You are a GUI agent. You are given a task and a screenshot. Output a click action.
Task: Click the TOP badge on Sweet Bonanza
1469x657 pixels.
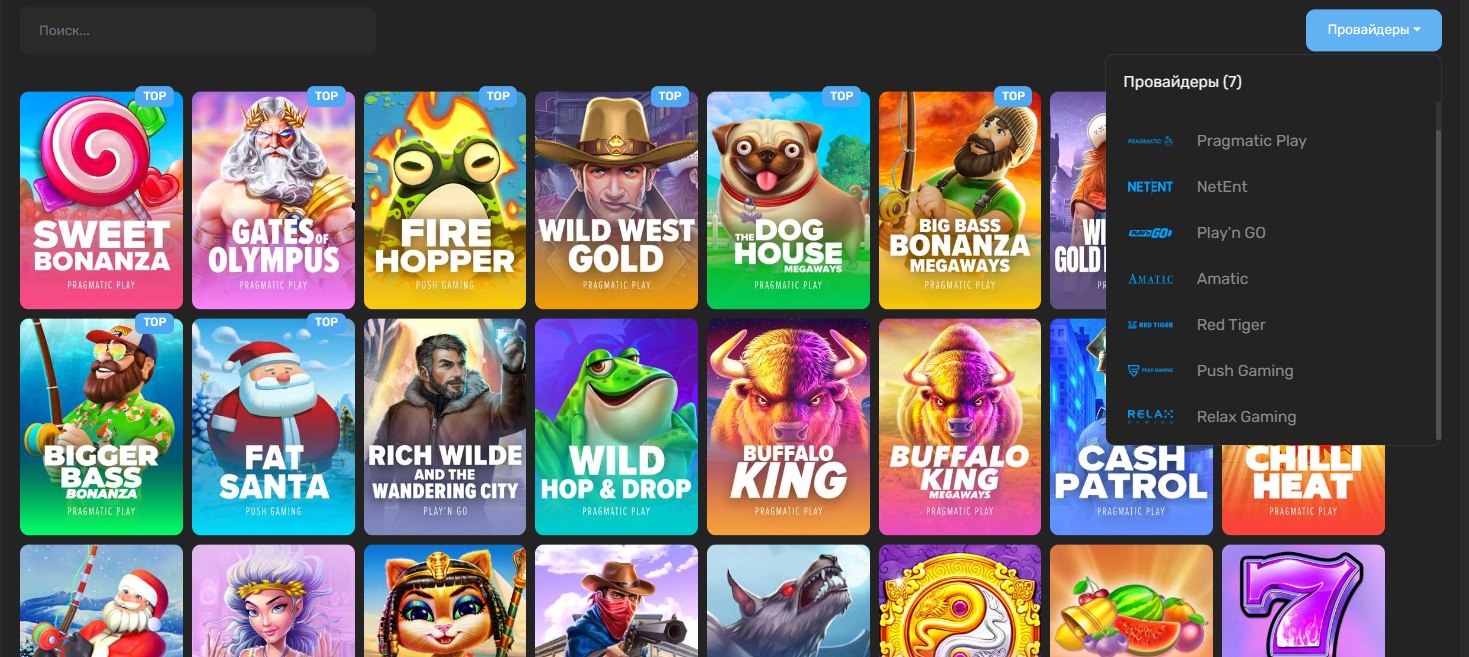(x=155, y=97)
